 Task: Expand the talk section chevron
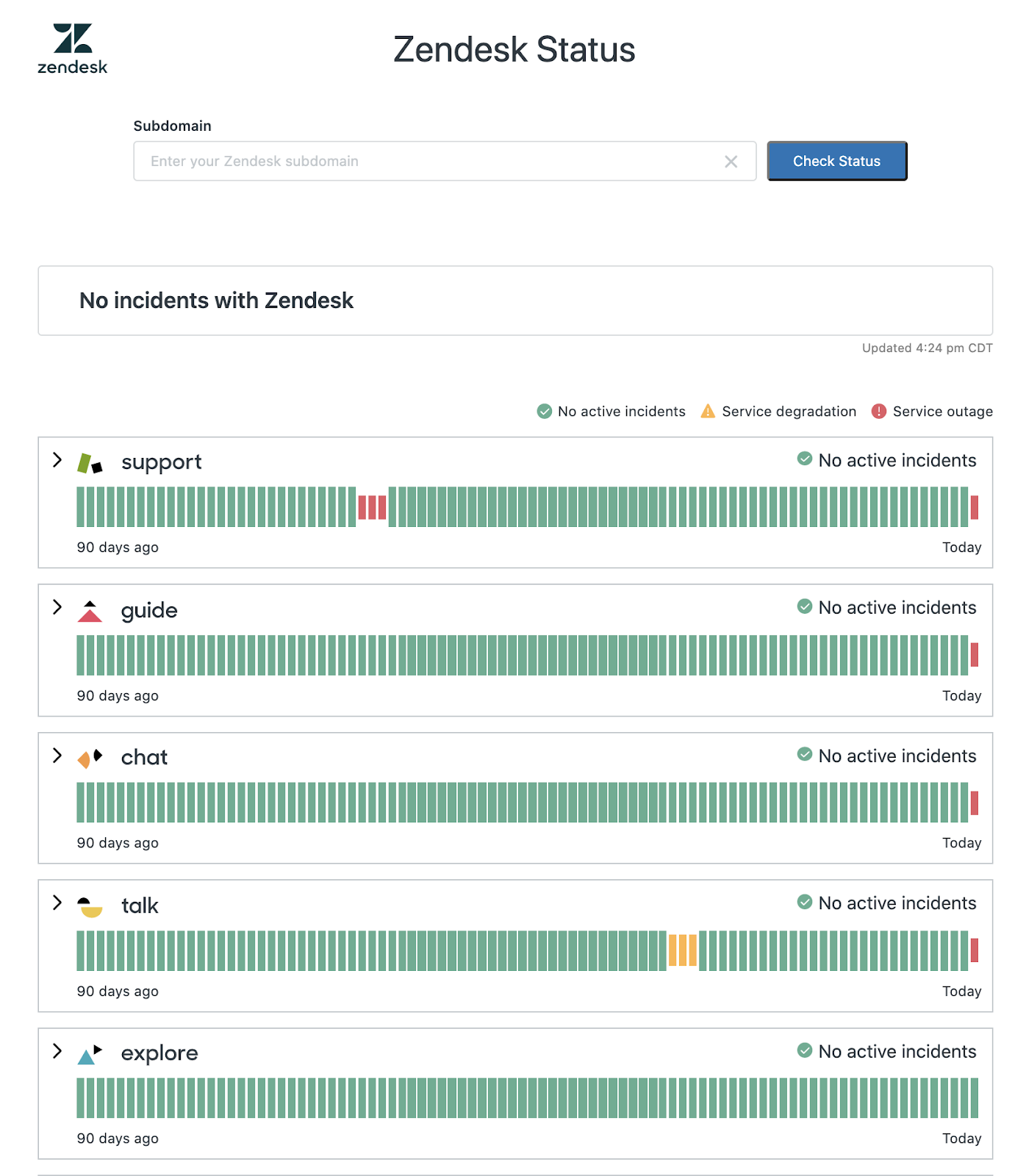coord(57,903)
